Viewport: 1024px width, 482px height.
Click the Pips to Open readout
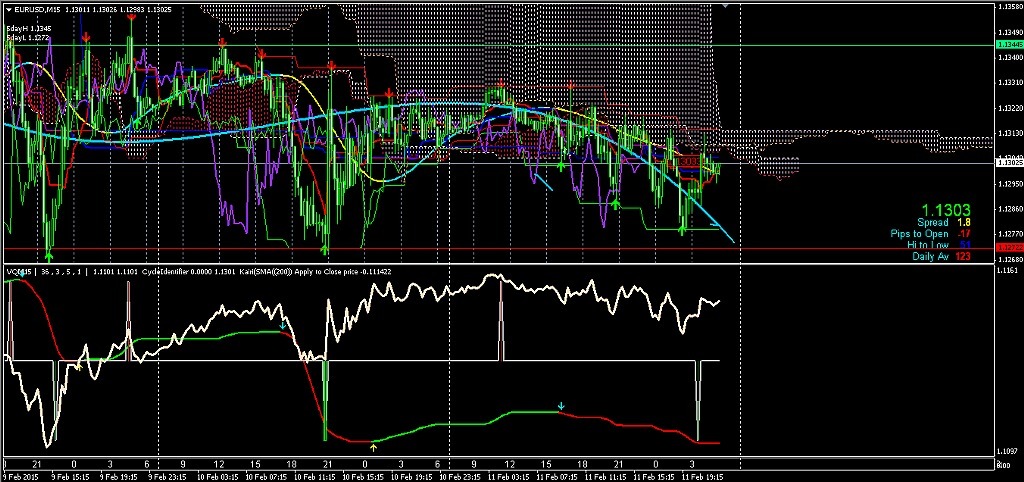coord(937,233)
